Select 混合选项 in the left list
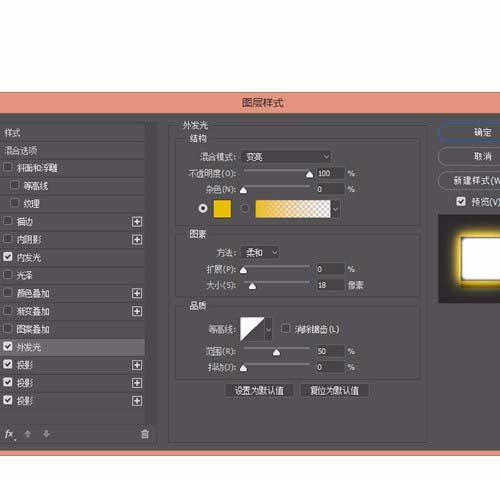The height and width of the screenshot is (480, 500). [72, 150]
